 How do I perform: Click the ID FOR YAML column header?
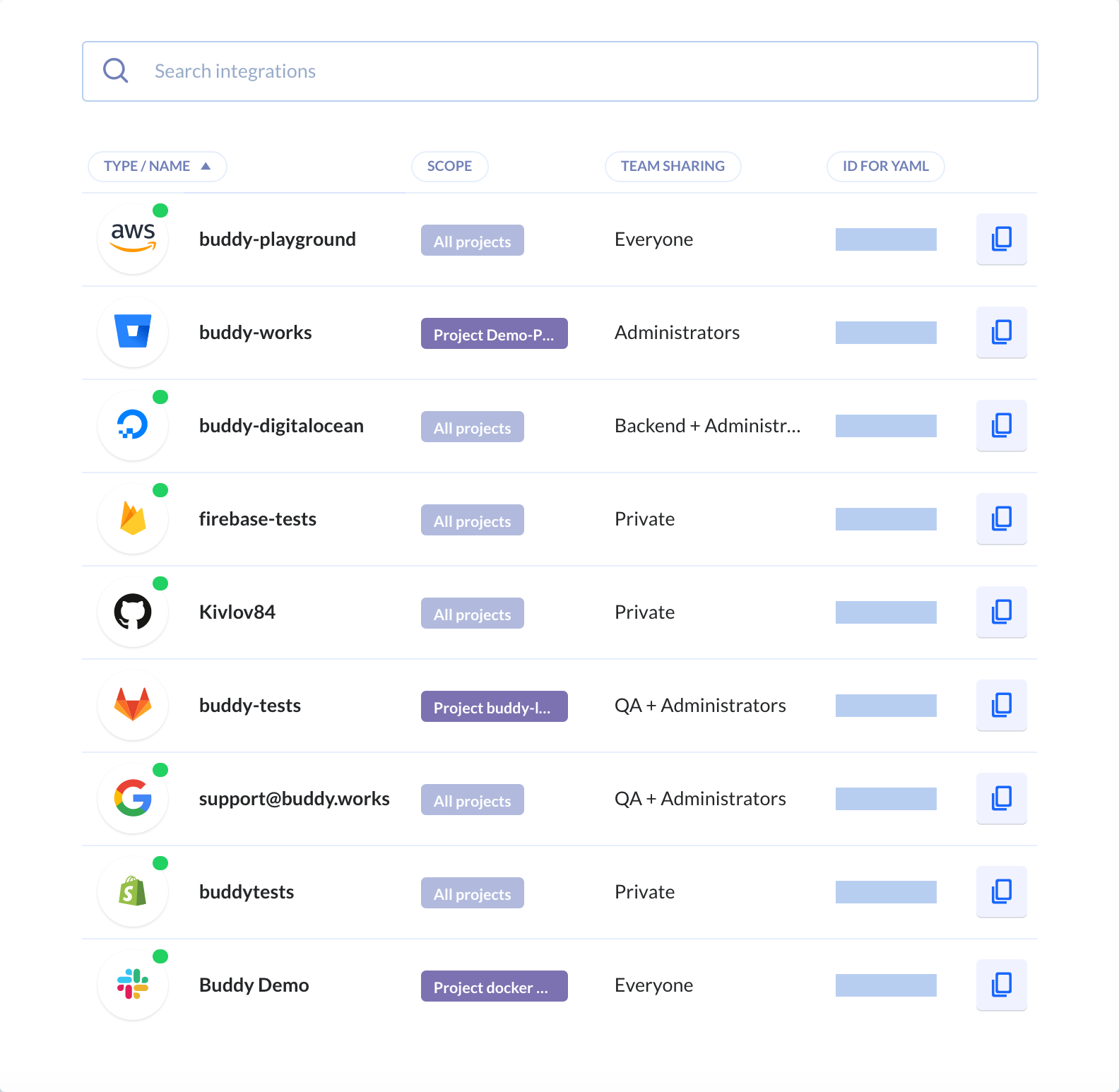pos(885,167)
